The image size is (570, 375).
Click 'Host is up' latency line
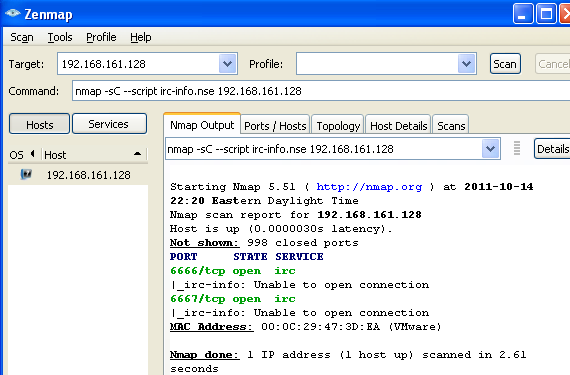[281, 229]
